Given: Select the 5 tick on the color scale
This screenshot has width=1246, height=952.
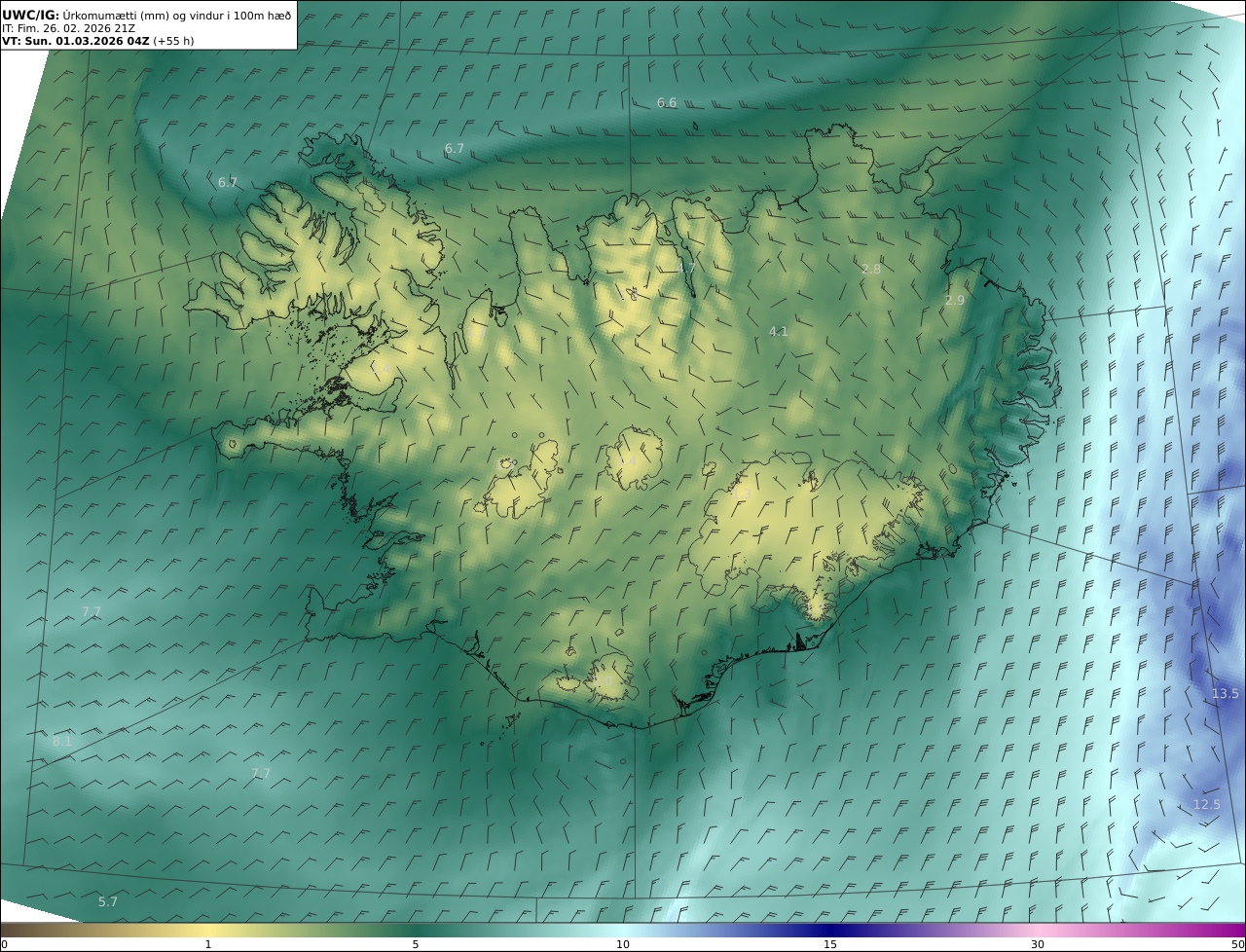Looking at the screenshot, I should coord(416,944).
